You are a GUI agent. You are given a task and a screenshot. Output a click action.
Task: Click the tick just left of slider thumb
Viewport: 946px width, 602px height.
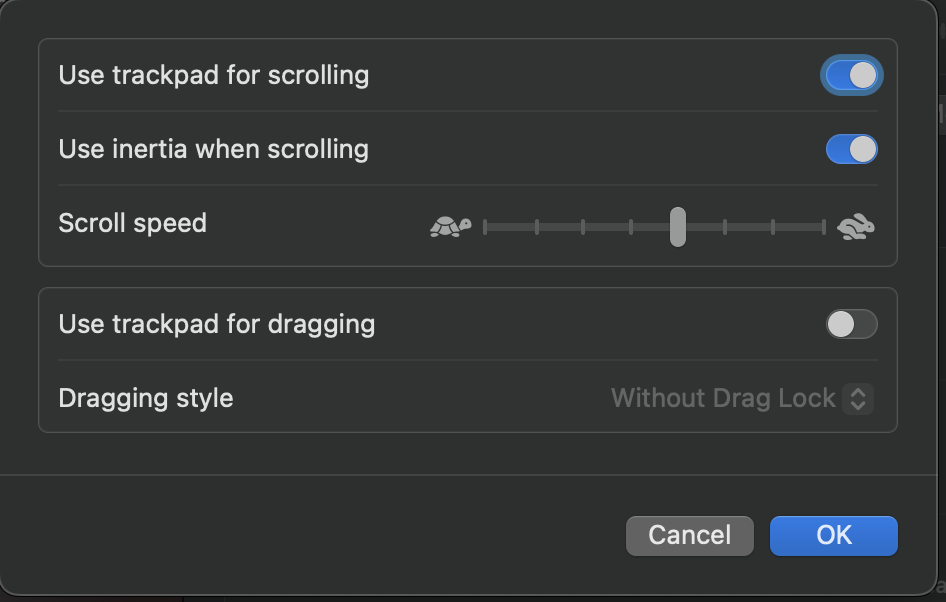[631, 227]
